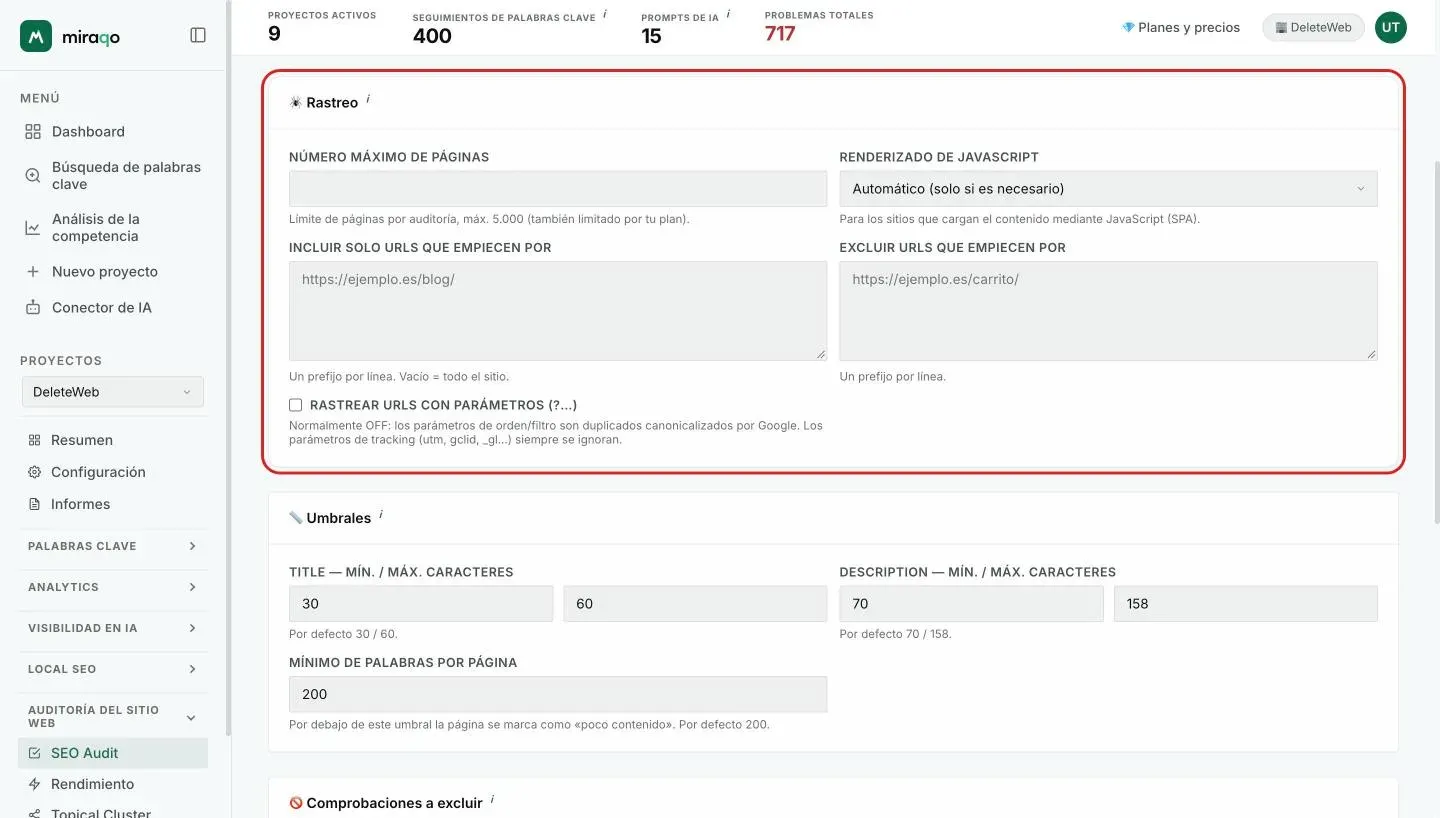Click the Rendimiento lightning bolt icon

pyautogui.click(x=34, y=784)
